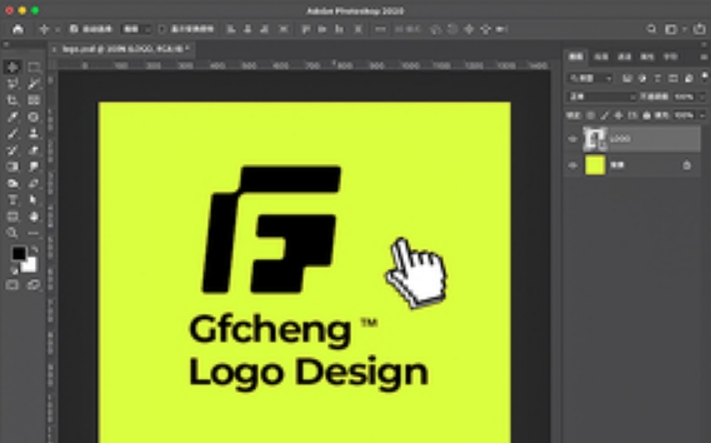This screenshot has width=711, height=443.
Task: Open the Auto-Select target dropdown
Action: [136, 29]
